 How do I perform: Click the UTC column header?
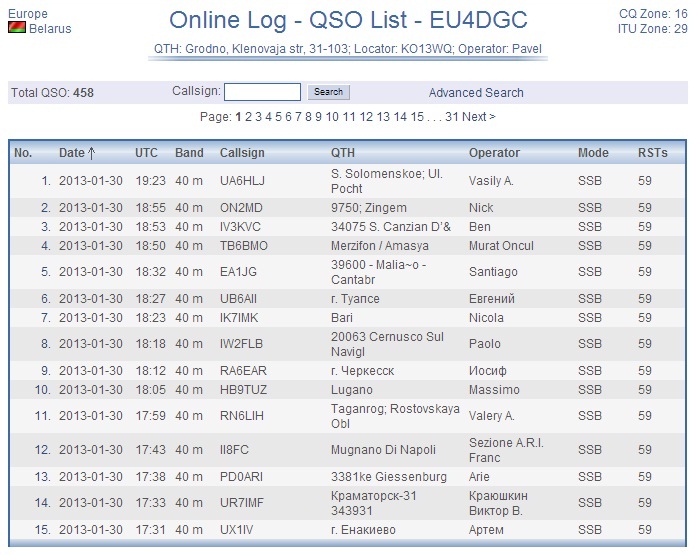pyautogui.click(x=146, y=153)
